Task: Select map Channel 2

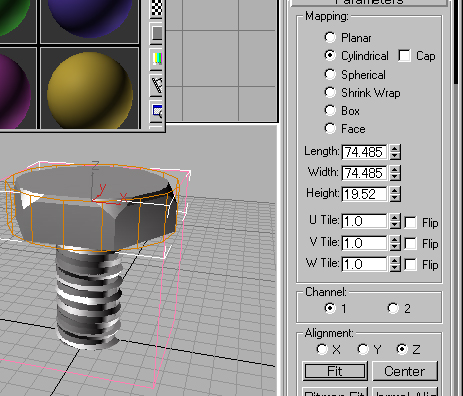Action: (393, 308)
